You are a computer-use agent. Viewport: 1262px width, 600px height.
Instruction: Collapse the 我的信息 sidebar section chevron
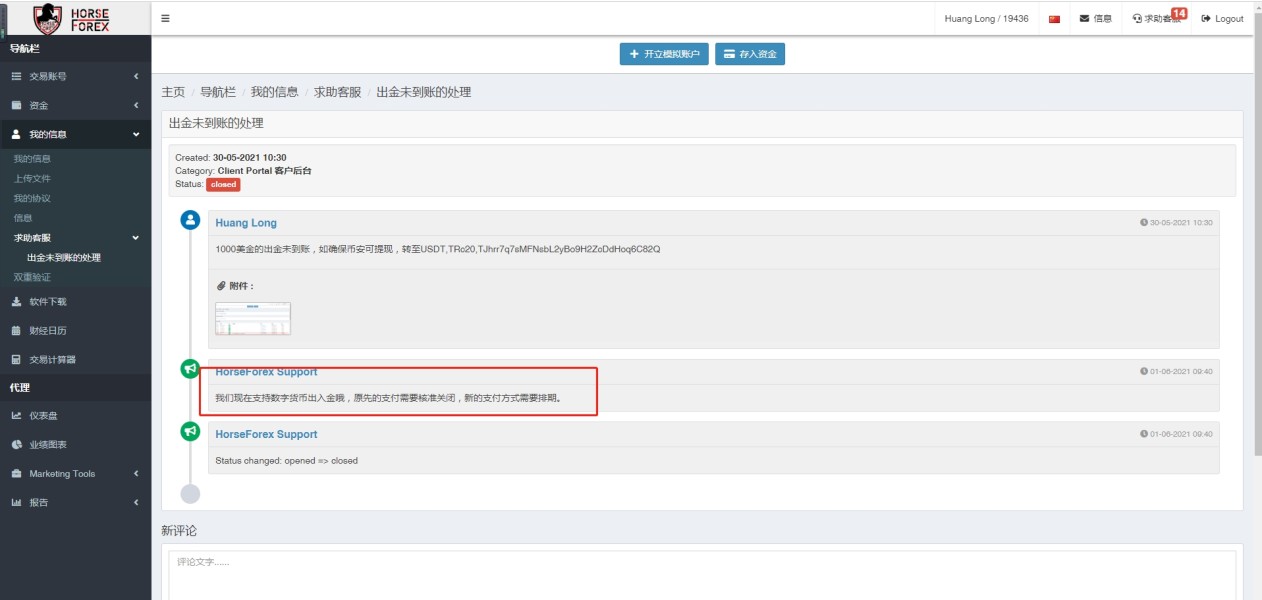click(x=136, y=134)
